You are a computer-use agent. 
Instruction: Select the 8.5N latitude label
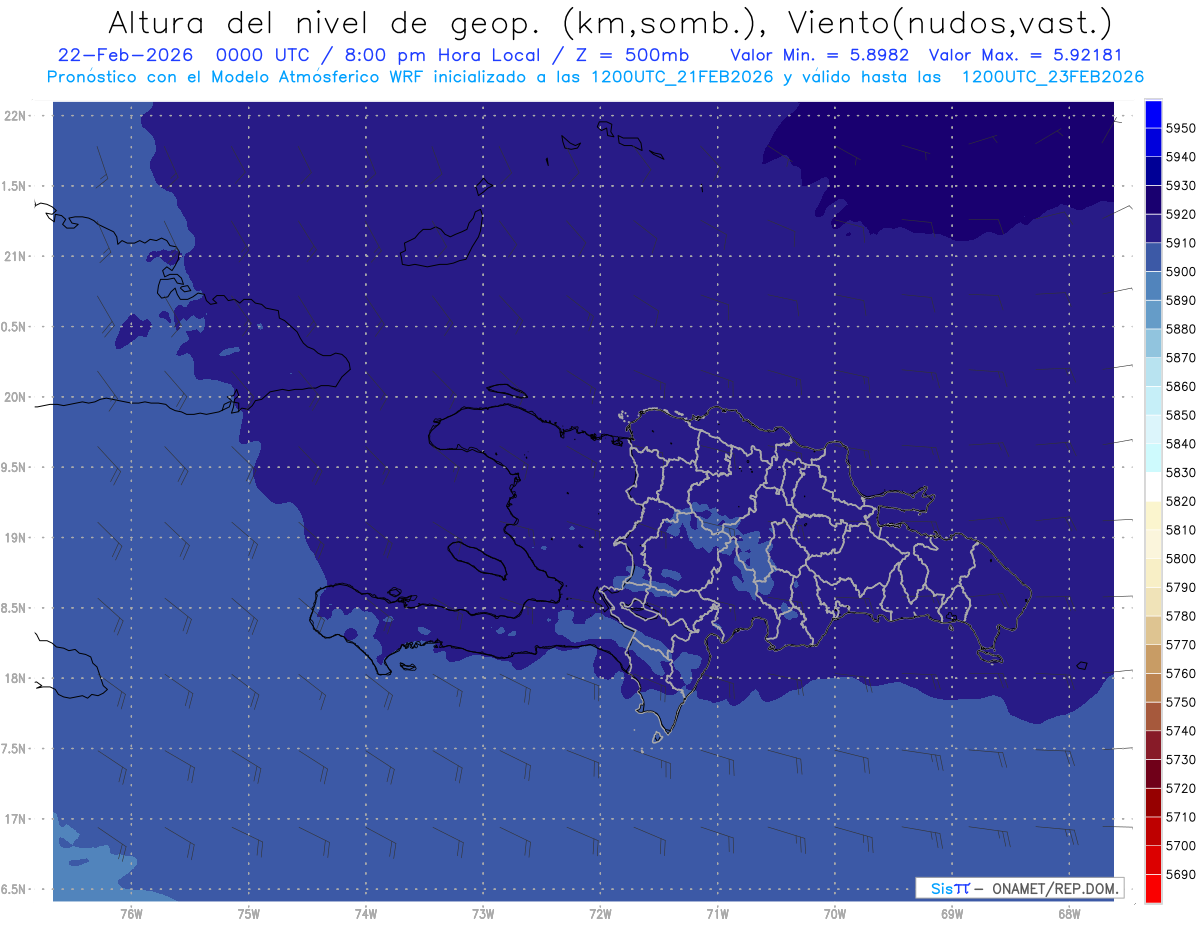coord(14,608)
